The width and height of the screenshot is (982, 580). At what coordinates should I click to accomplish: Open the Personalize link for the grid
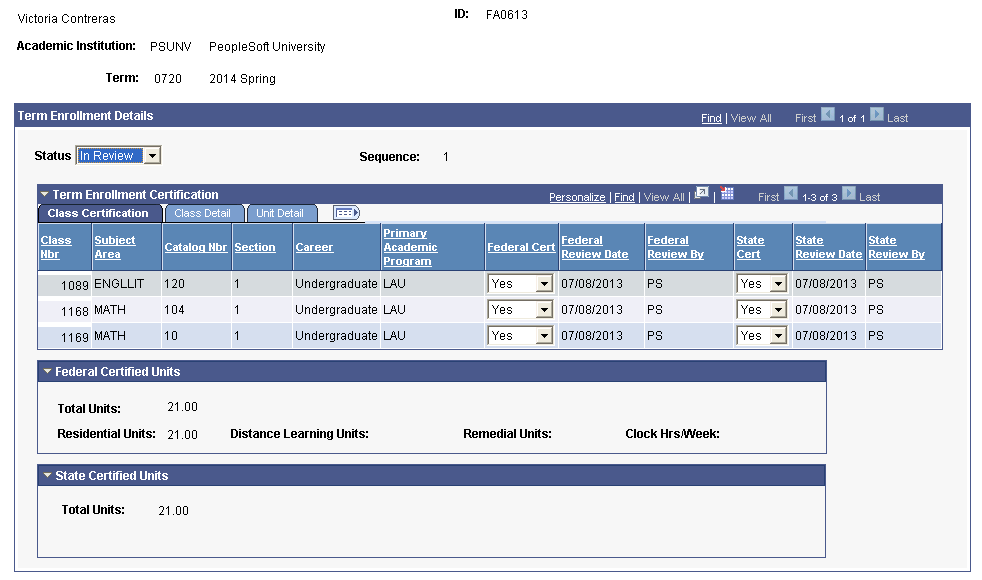577,196
